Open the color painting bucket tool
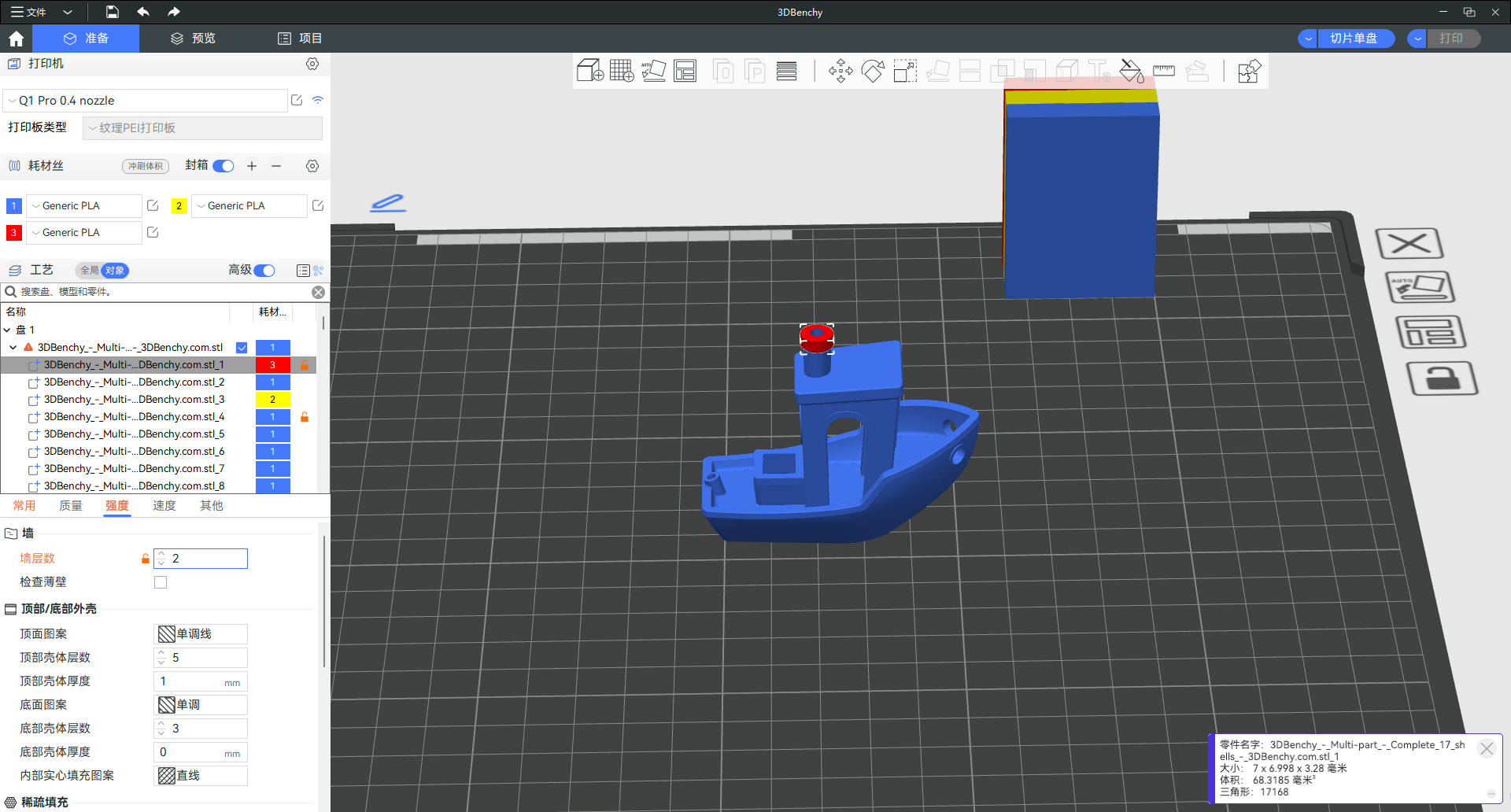 click(1131, 71)
